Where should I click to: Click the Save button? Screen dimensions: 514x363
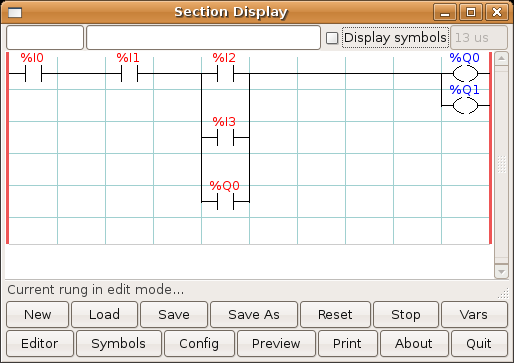click(x=174, y=314)
